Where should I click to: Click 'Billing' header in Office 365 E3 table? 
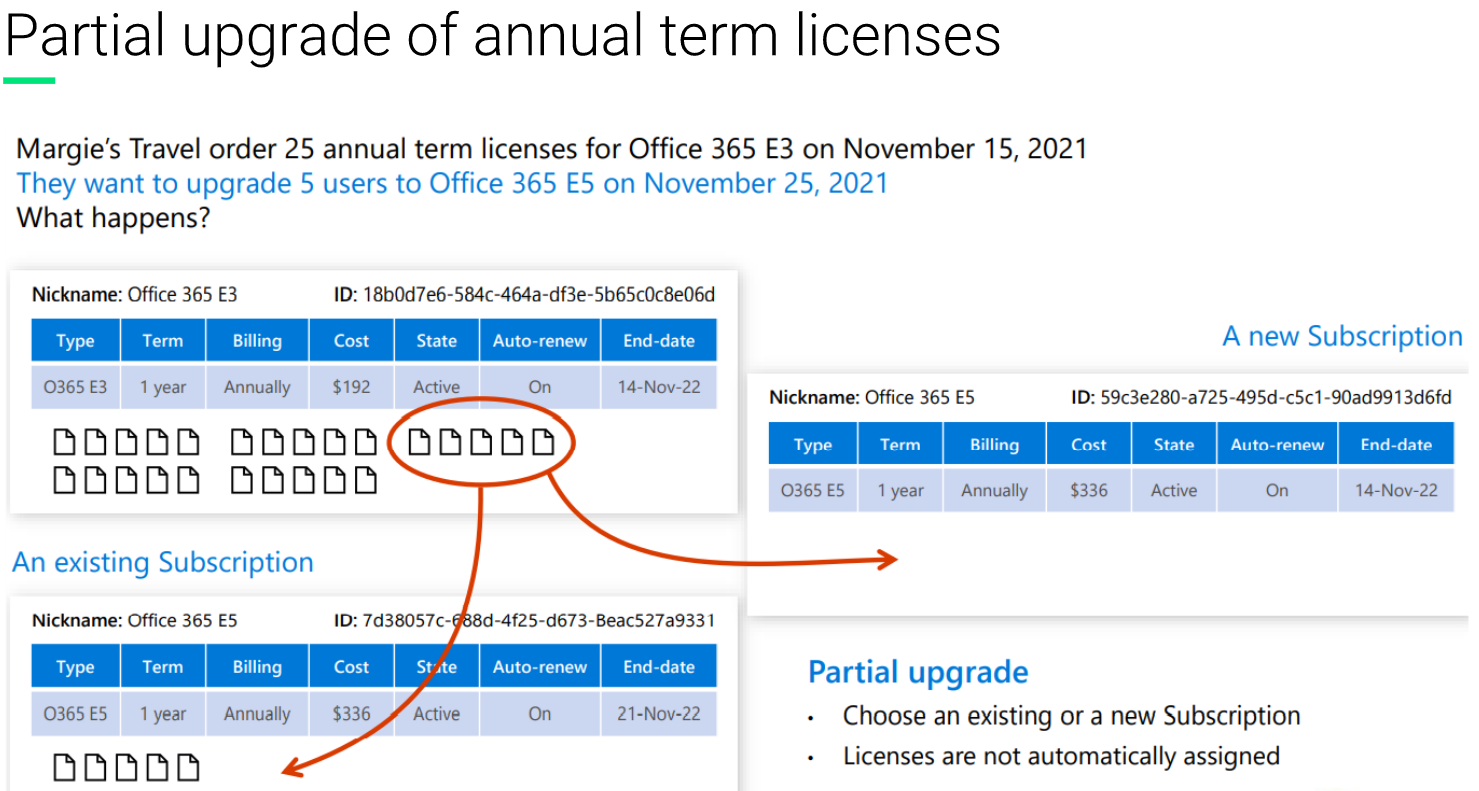point(257,340)
